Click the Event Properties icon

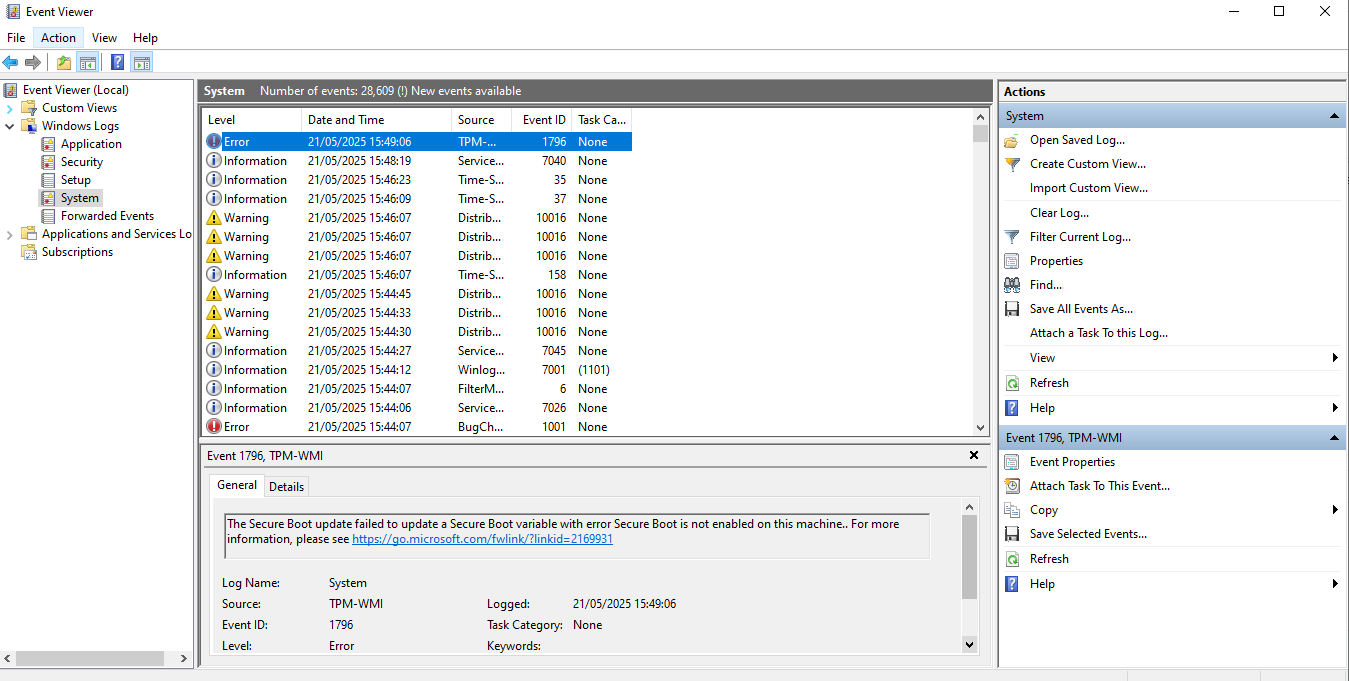point(1012,462)
